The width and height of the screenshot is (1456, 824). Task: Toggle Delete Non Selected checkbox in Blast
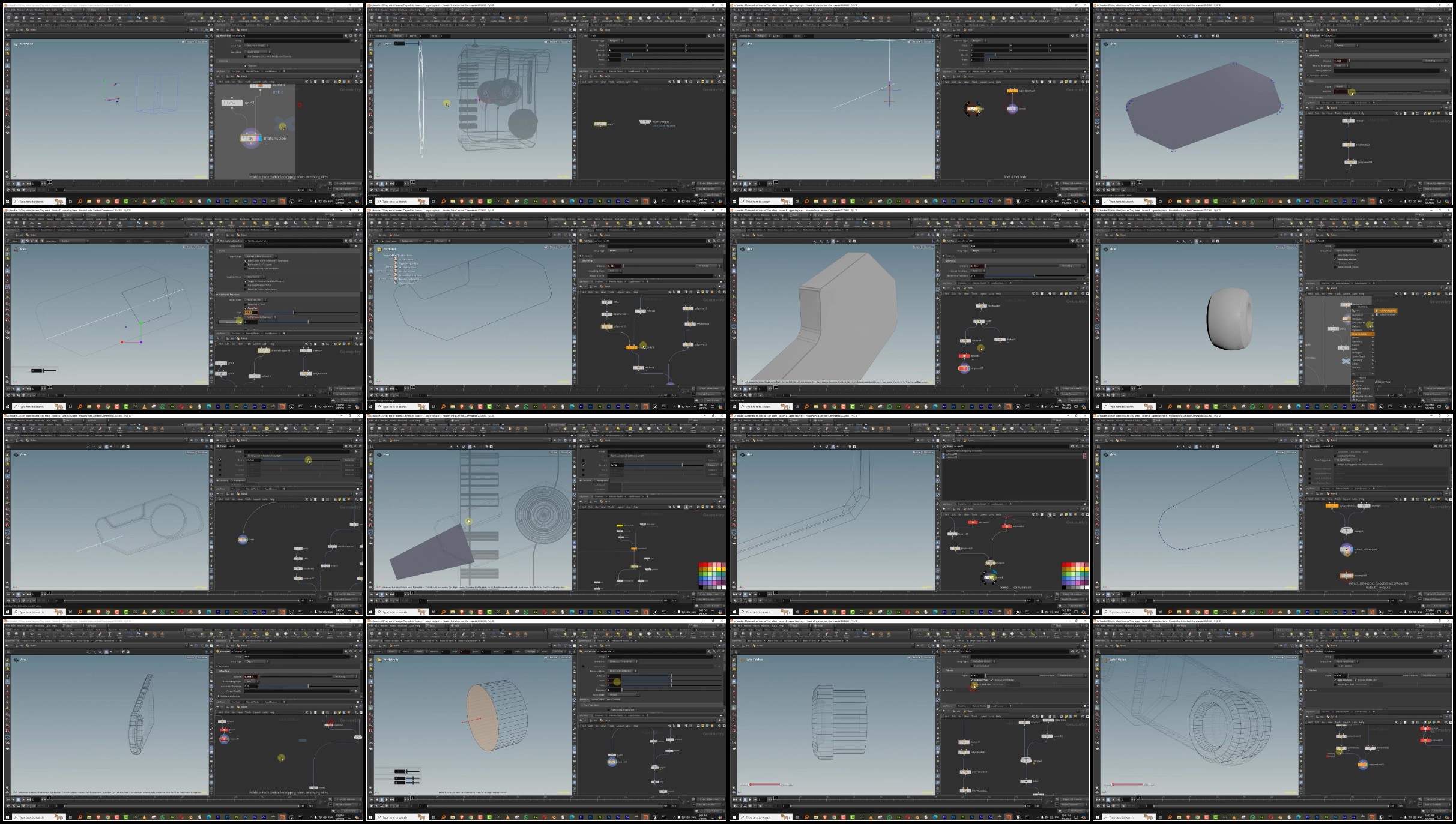point(1335,259)
